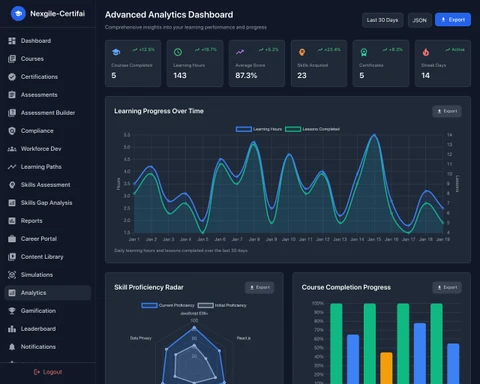Open Dashboard from sidebar menu
Viewport: 480px width, 384px height.
(x=48, y=41)
